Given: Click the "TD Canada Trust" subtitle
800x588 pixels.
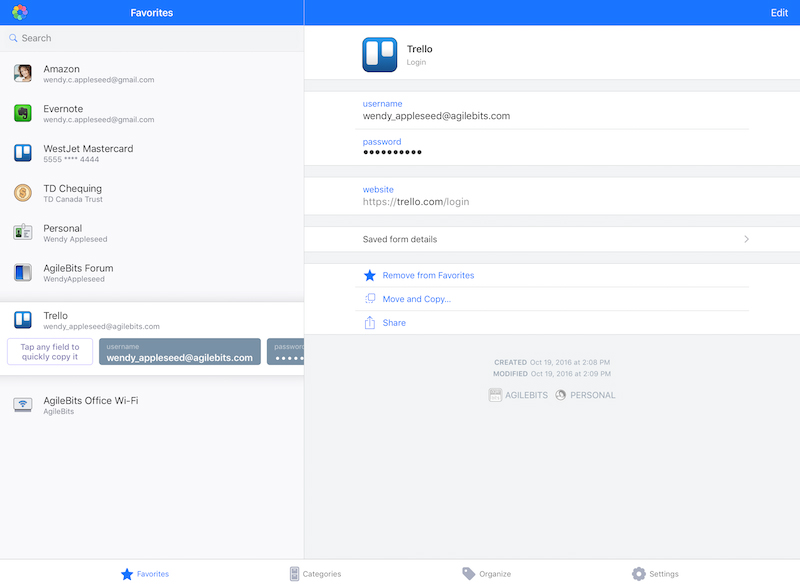Looking at the screenshot, I should [73, 200].
